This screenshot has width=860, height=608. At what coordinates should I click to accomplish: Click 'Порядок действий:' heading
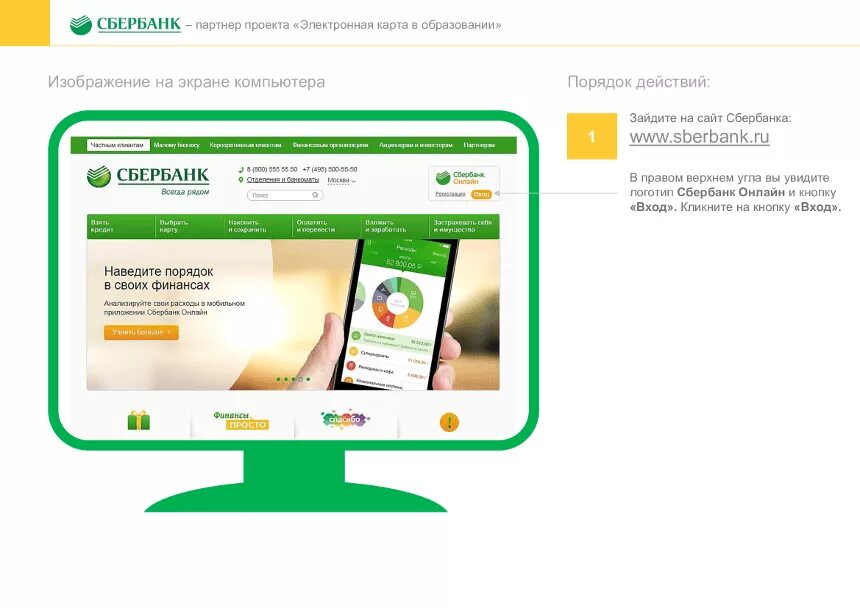(x=638, y=82)
